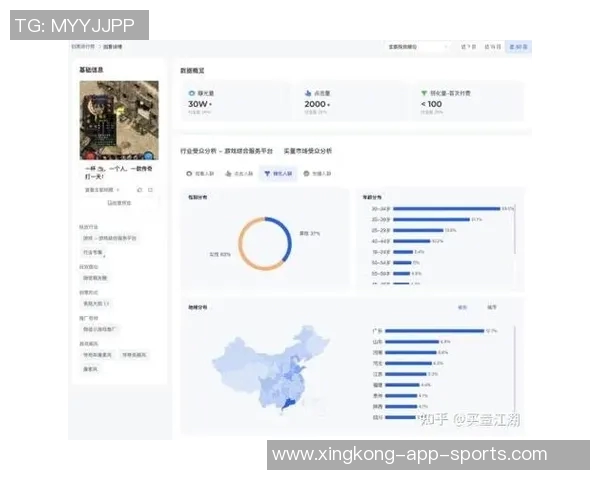Click the square icon under the creative caption
Viewport: 600px width, 480px height.
pyautogui.click(x=150, y=190)
